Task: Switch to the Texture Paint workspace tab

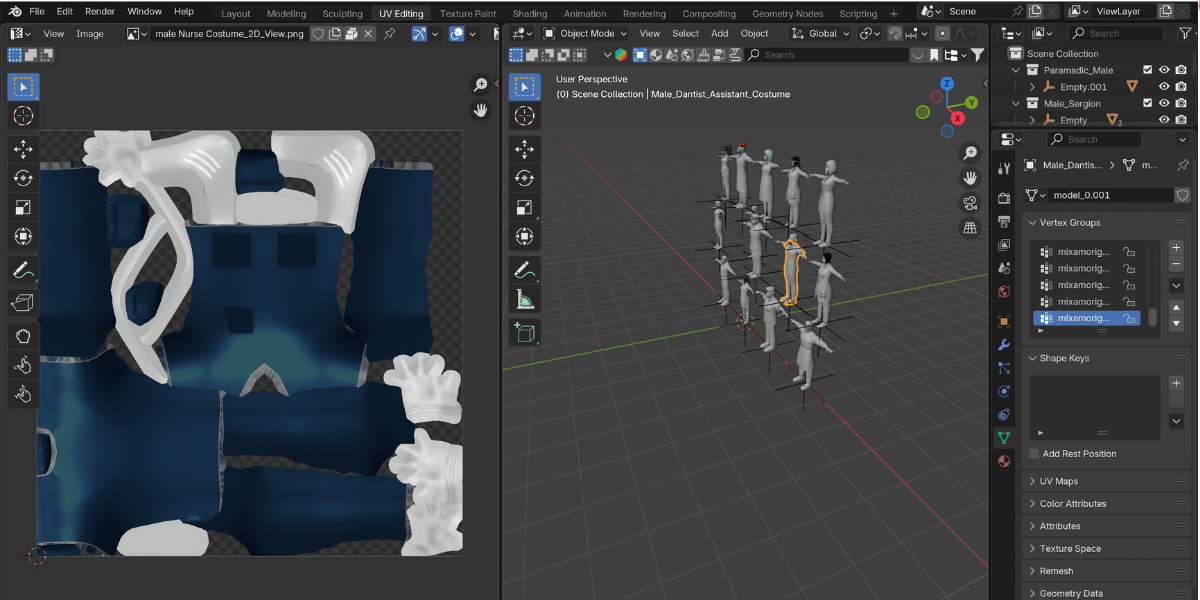Action: coord(468,14)
